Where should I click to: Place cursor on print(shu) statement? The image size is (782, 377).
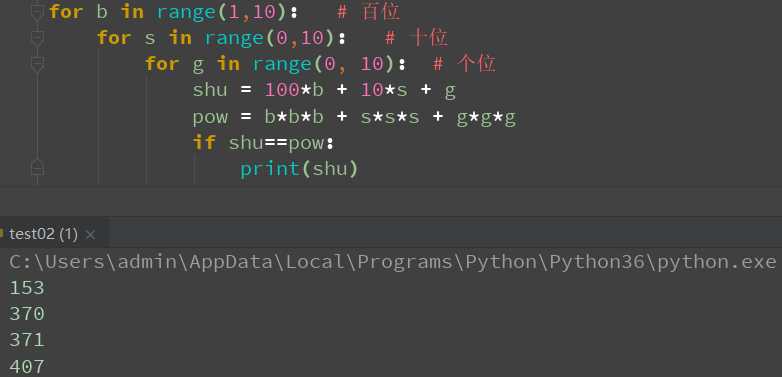click(299, 169)
